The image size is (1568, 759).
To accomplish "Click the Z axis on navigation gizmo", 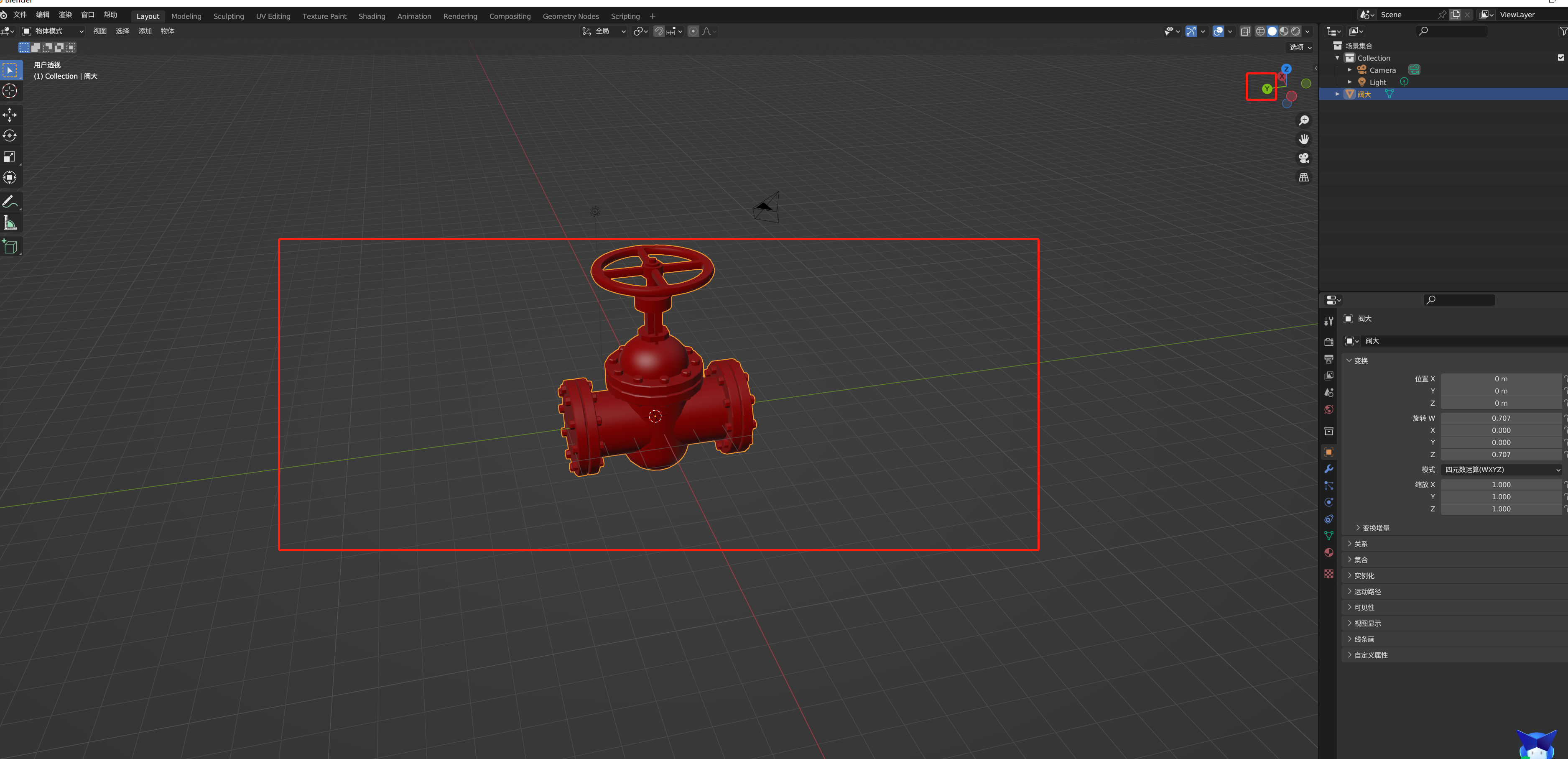I will coord(1286,69).
